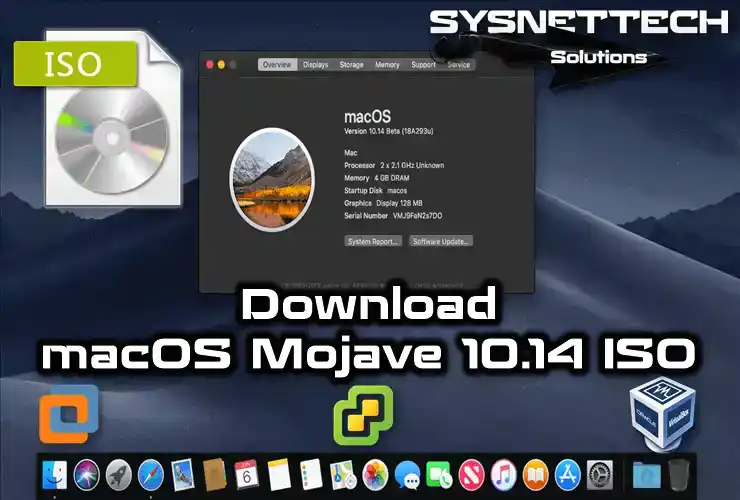Switch to the Displays tab
Viewport: 740px width, 500px height.
click(315, 65)
